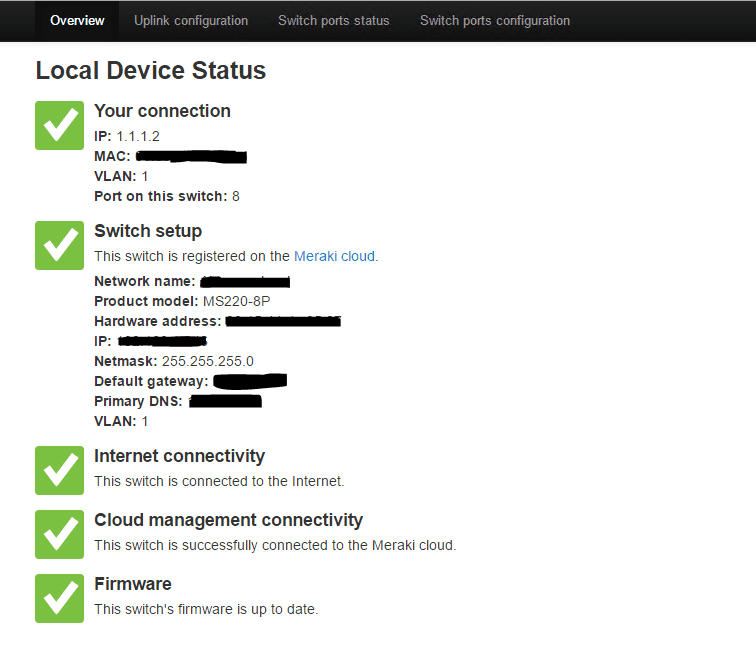Go to the Switch ports status tab

[x=334, y=20]
